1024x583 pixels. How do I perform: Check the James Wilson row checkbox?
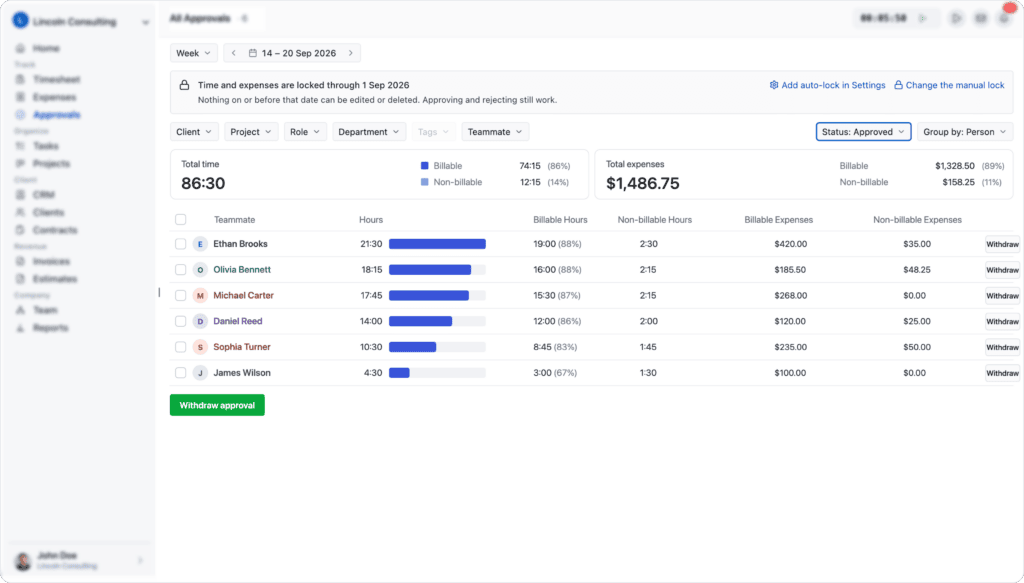pyautogui.click(x=180, y=373)
